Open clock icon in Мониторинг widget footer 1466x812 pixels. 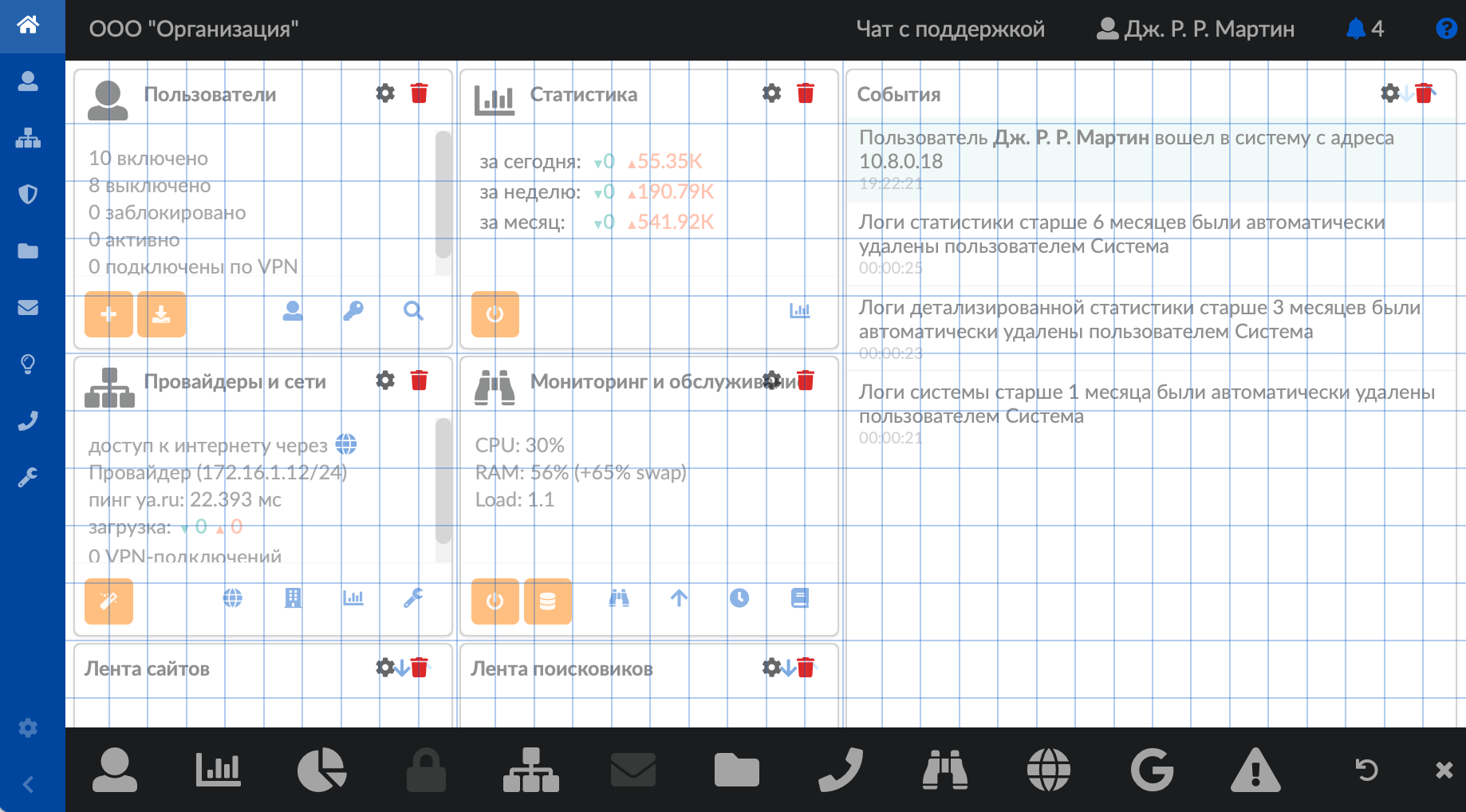click(739, 598)
